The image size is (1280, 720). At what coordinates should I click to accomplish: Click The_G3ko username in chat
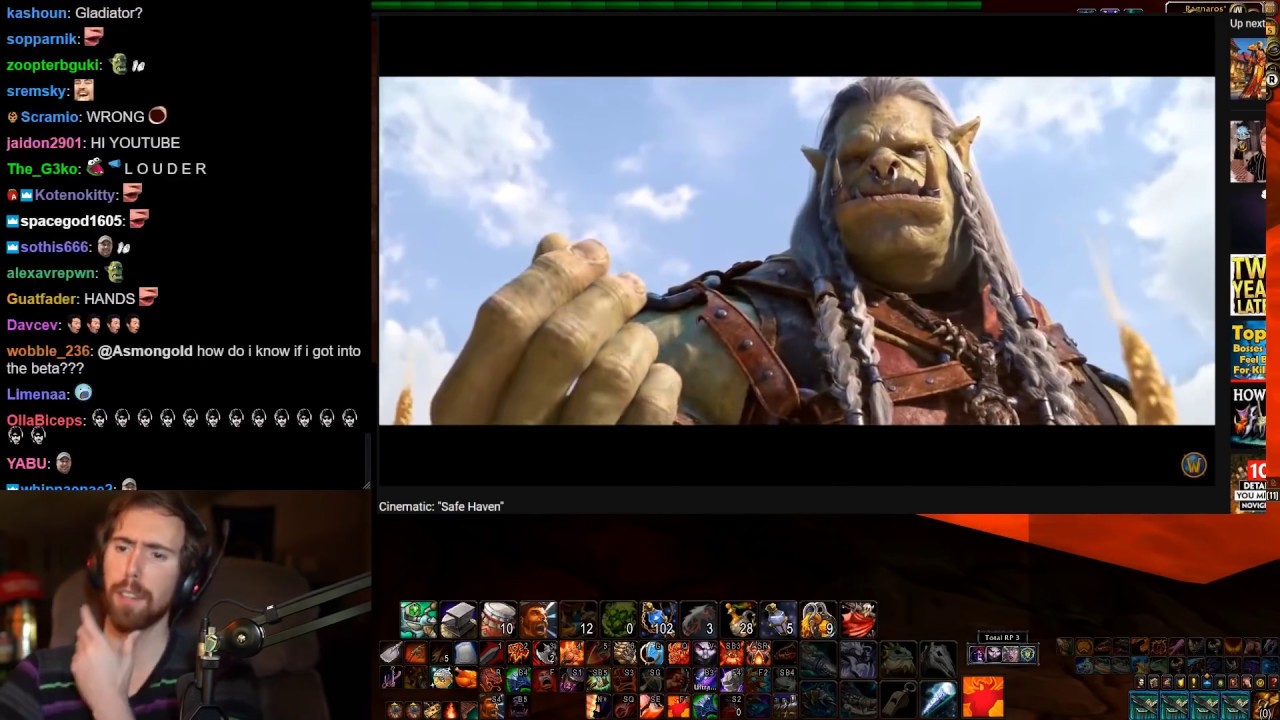point(43,169)
